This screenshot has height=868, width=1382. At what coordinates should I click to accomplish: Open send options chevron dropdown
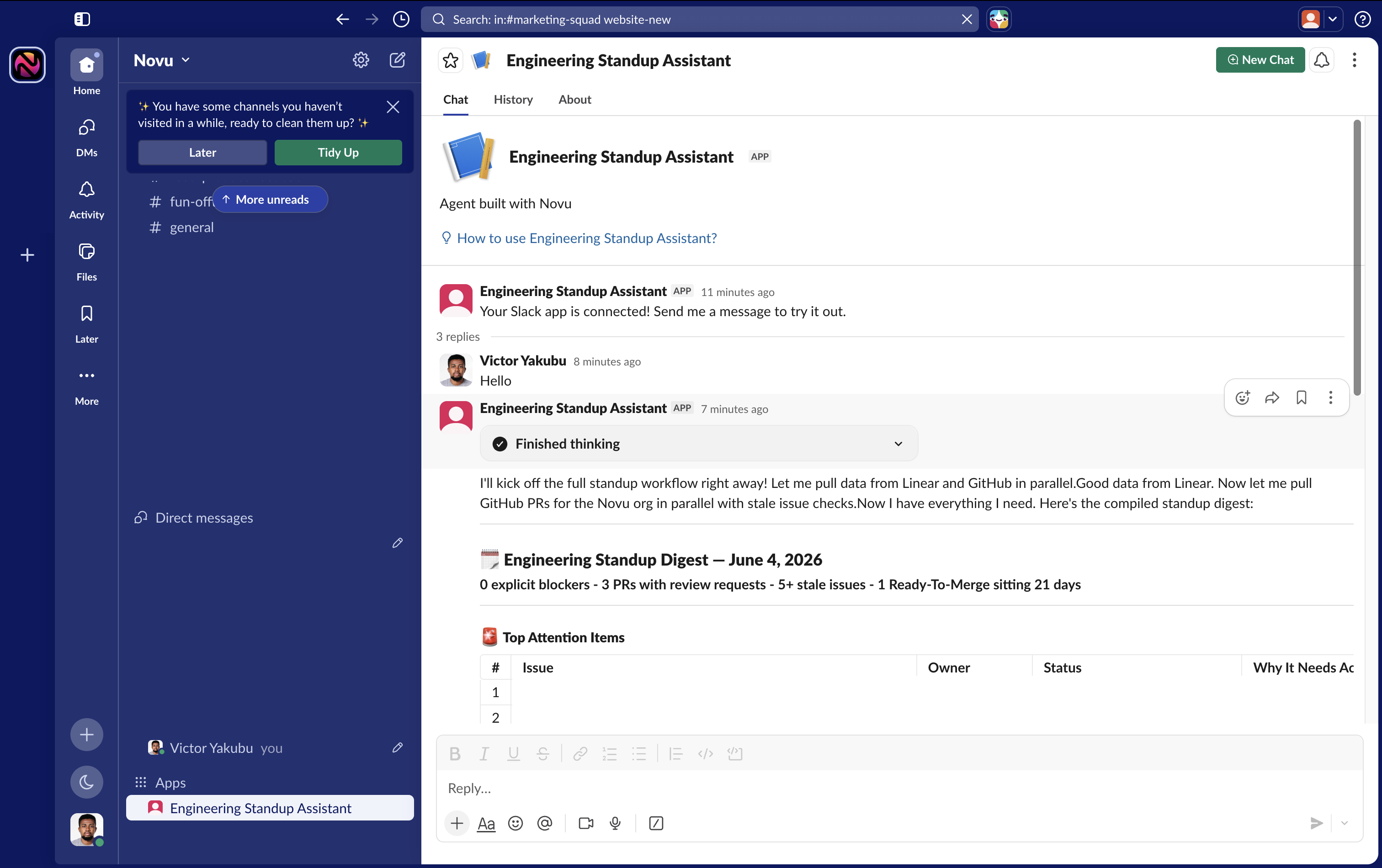coord(1344,823)
